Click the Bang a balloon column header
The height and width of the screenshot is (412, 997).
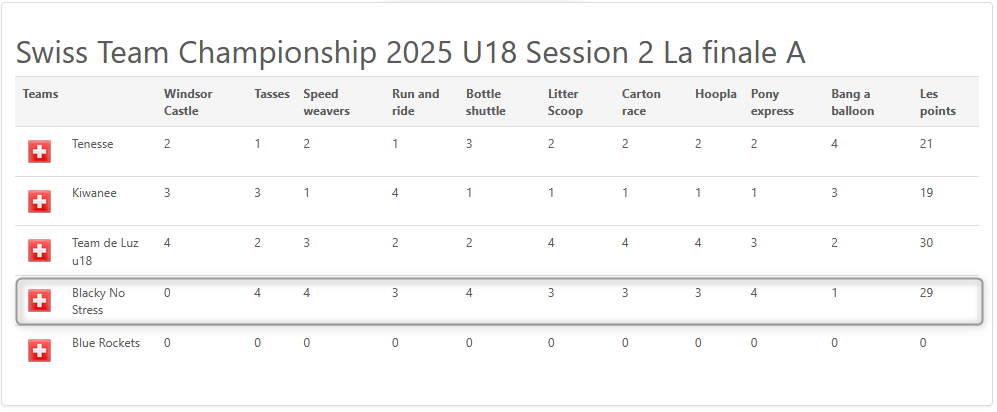pyautogui.click(x=853, y=102)
